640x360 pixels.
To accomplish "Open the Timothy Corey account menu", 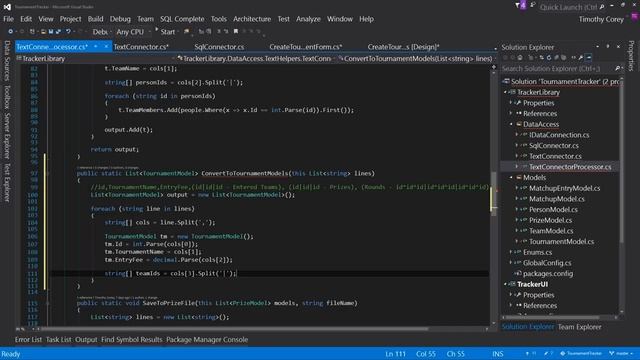I will coord(601,19).
